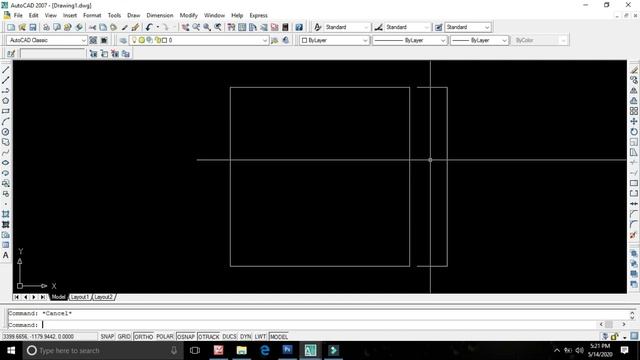Select the Fillet modify tool

click(634, 224)
